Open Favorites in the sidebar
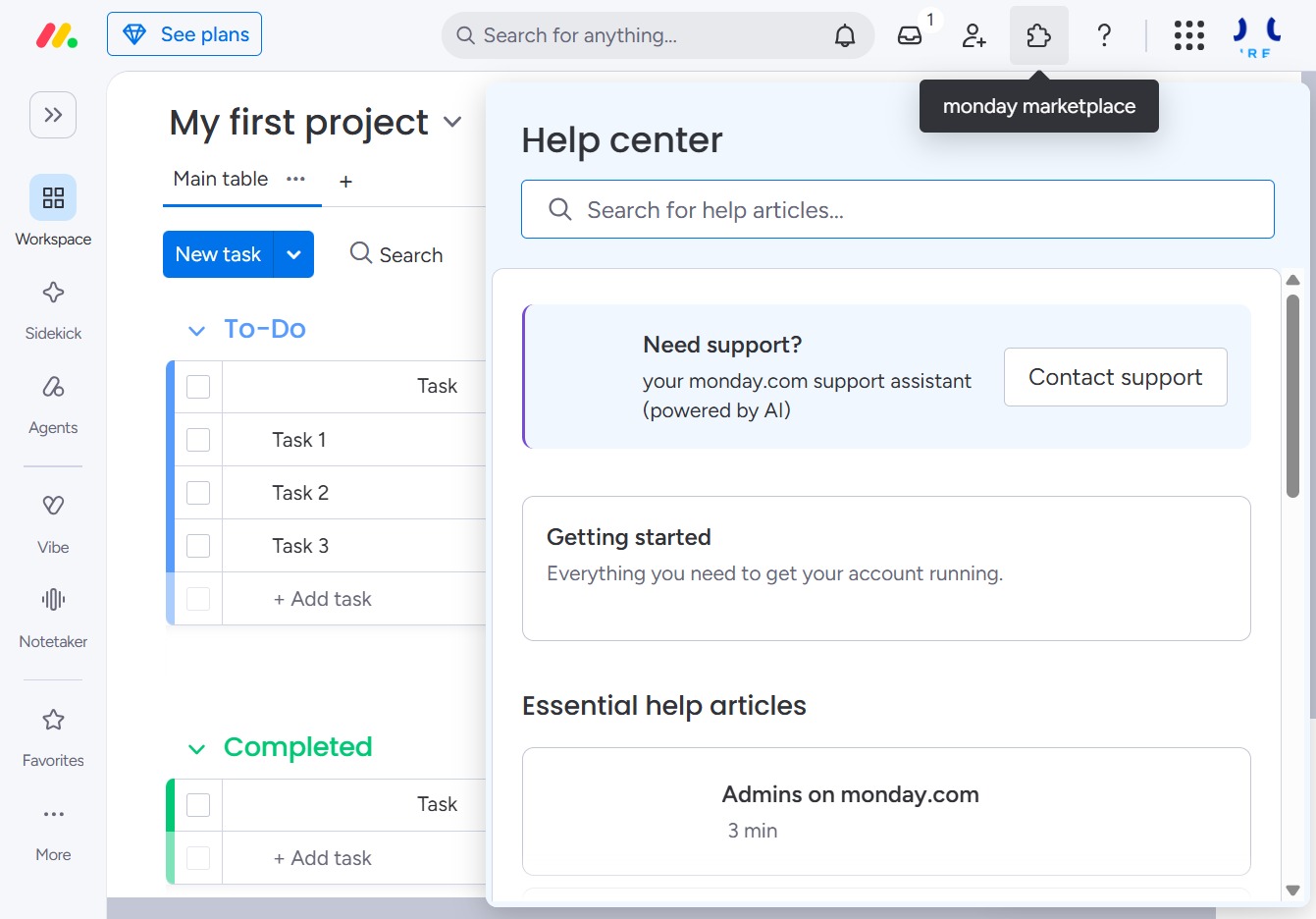The height and width of the screenshot is (919, 1316). [53, 736]
